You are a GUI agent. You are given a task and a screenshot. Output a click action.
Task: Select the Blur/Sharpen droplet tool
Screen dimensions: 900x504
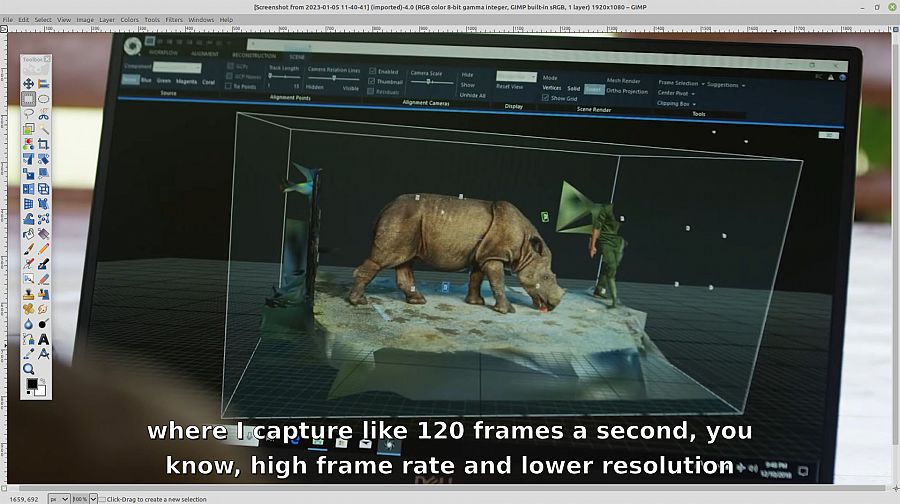pyautogui.click(x=28, y=324)
